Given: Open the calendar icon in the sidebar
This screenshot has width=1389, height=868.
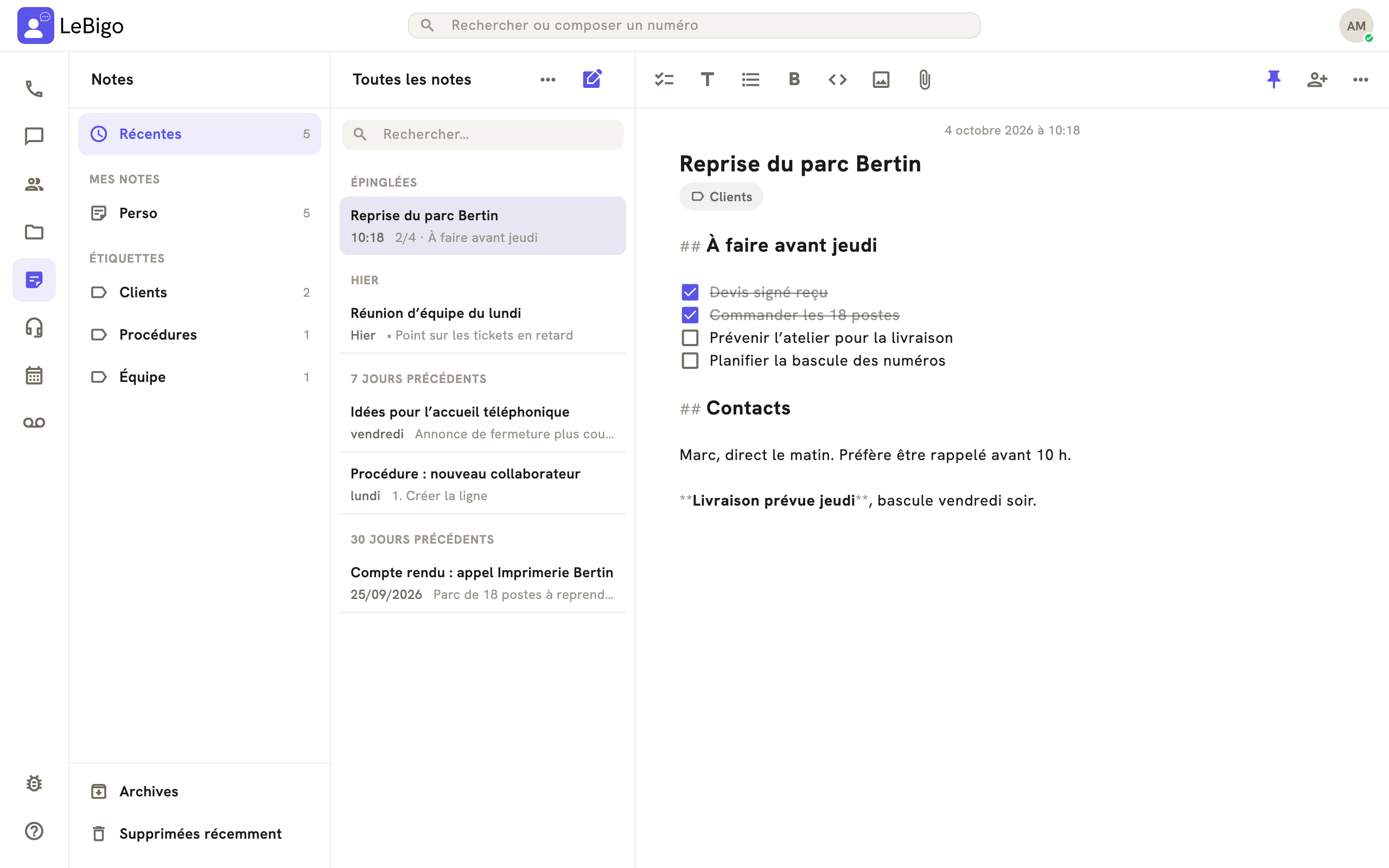Looking at the screenshot, I should click(x=34, y=375).
